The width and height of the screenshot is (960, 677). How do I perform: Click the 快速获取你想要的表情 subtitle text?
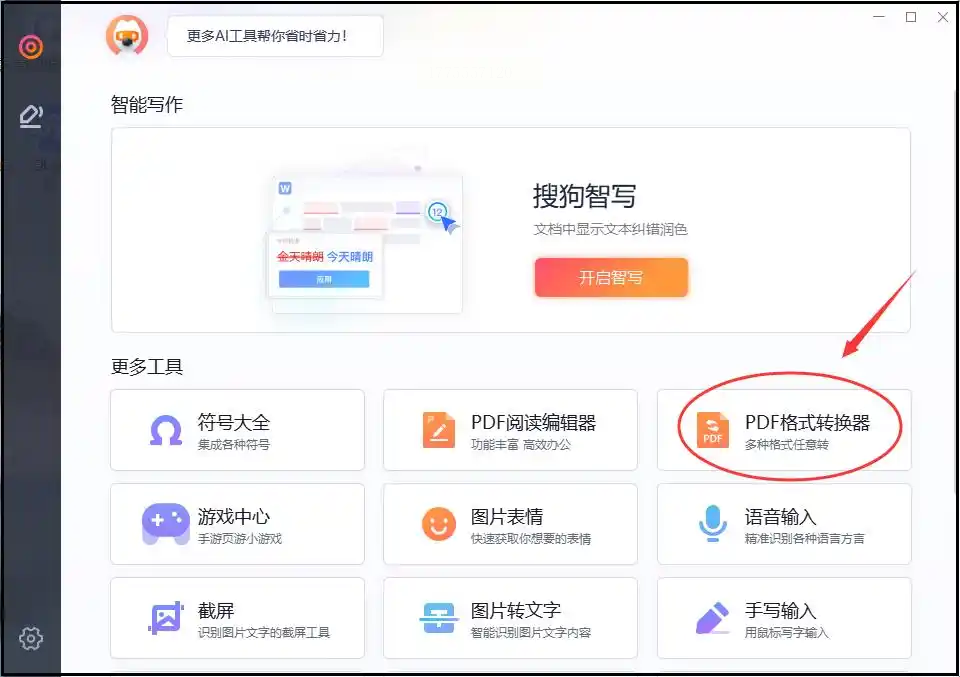pyautogui.click(x=531, y=539)
